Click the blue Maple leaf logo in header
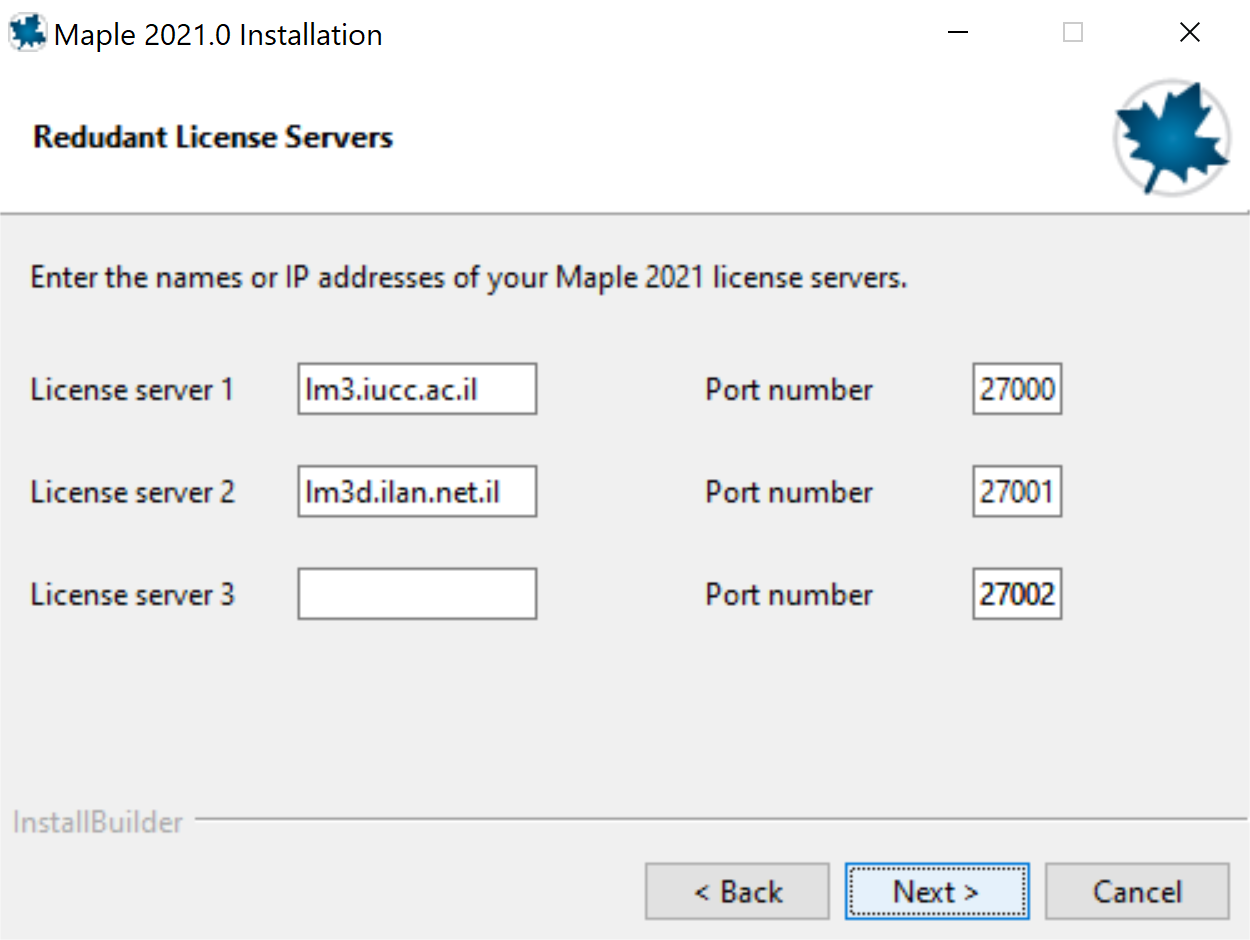 tap(1171, 139)
